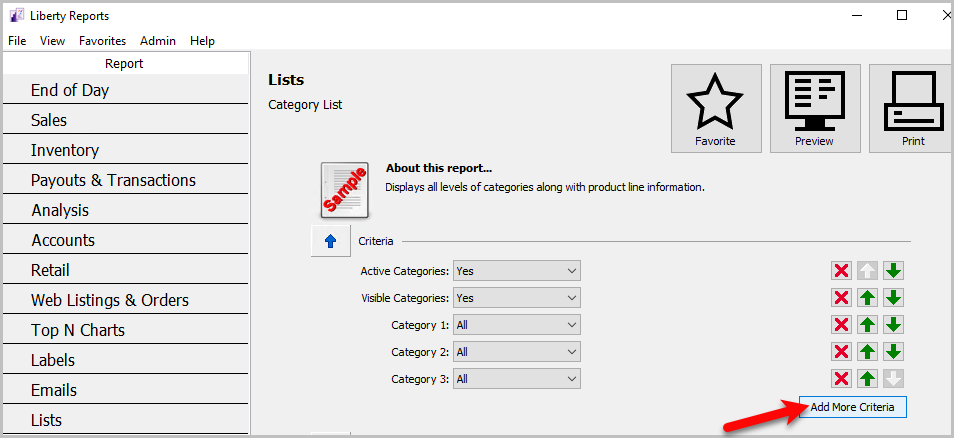Move Category 2 criterion up
The image size is (954, 438).
point(867,352)
